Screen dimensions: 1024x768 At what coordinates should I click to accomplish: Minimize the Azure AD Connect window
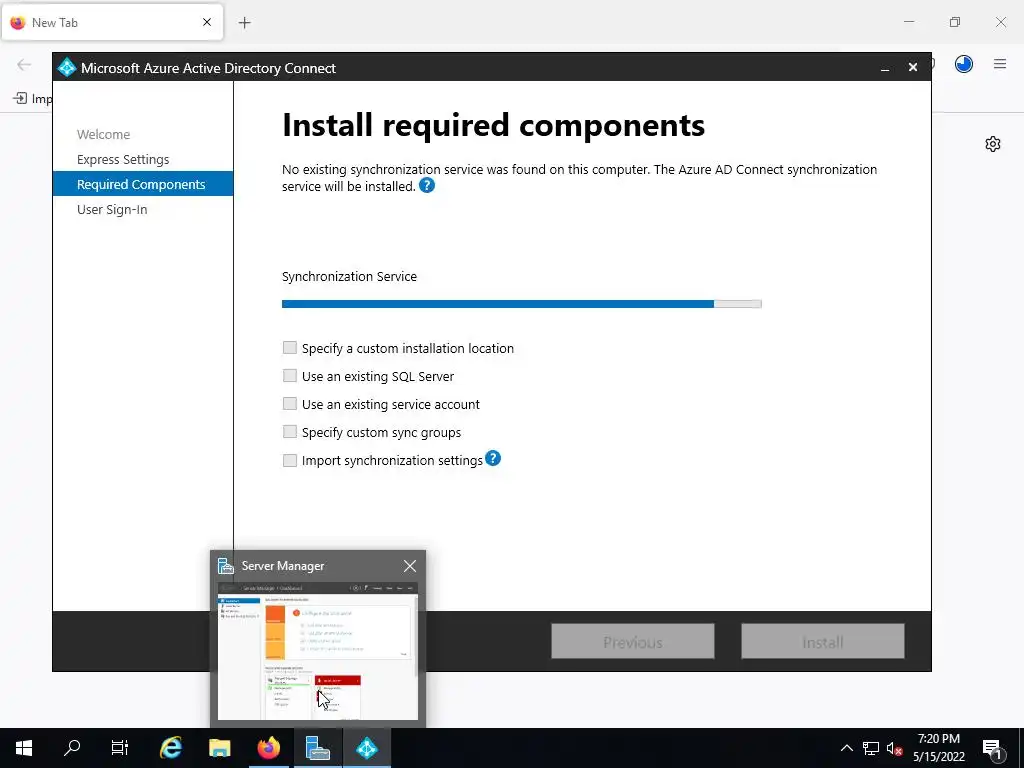click(885, 68)
